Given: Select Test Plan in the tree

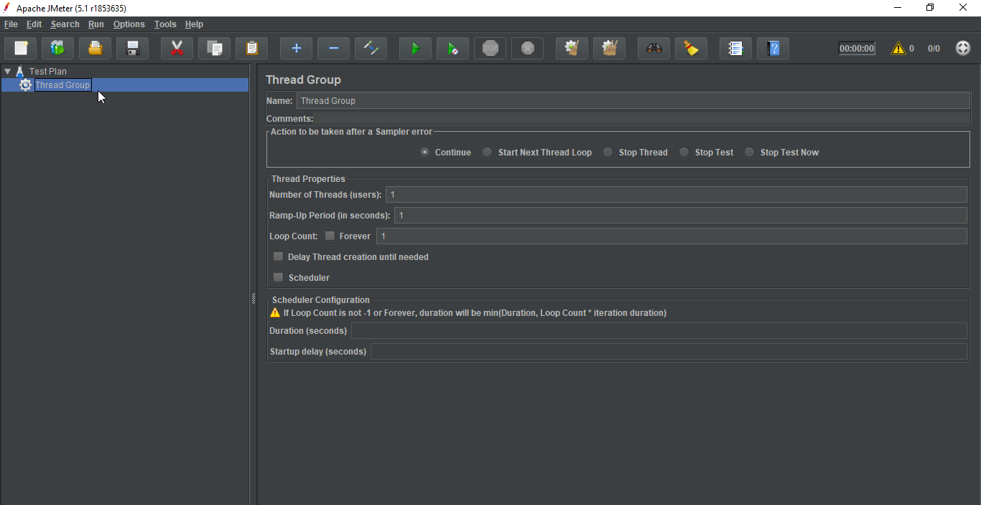Looking at the screenshot, I should [x=48, y=71].
